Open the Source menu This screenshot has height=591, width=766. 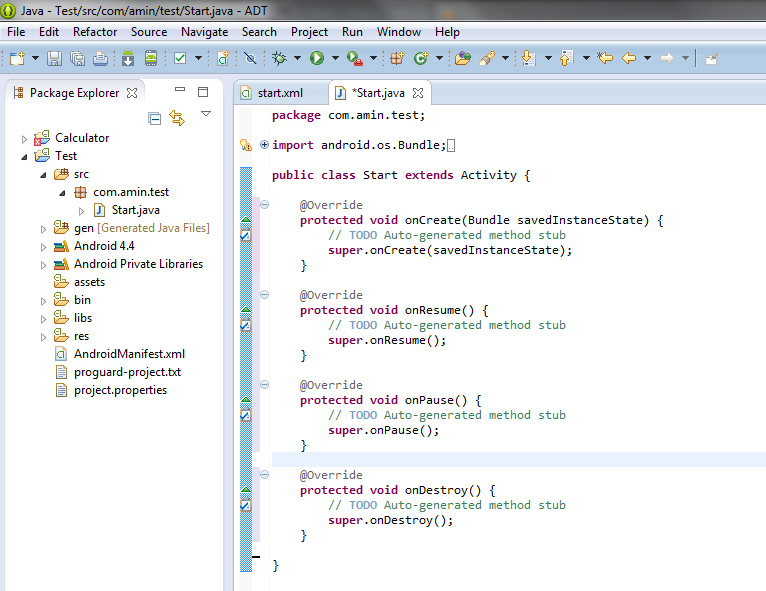click(x=149, y=32)
